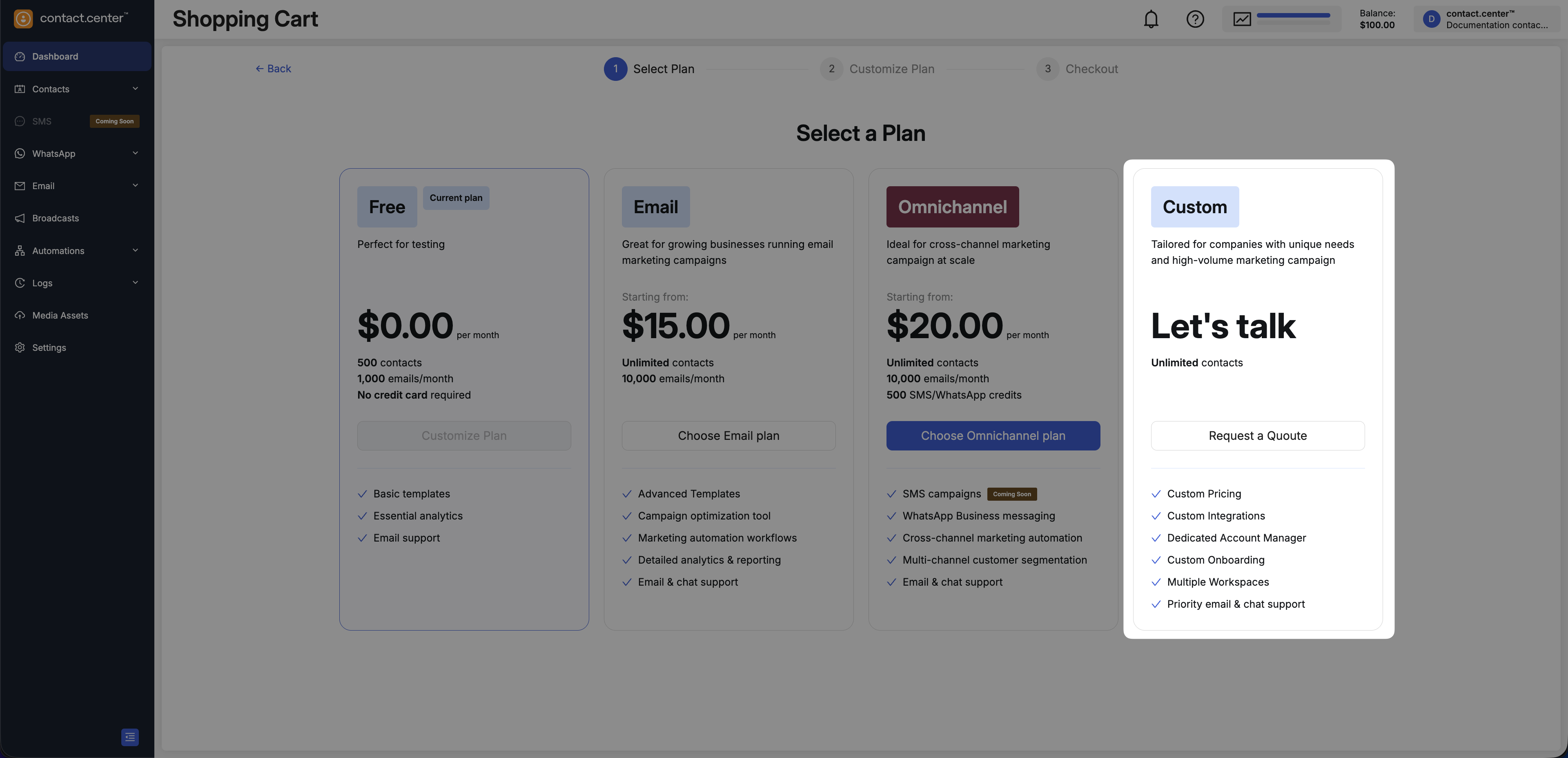Click the contact.center logo icon
Image resolution: width=1568 pixels, height=758 pixels.
23,19
